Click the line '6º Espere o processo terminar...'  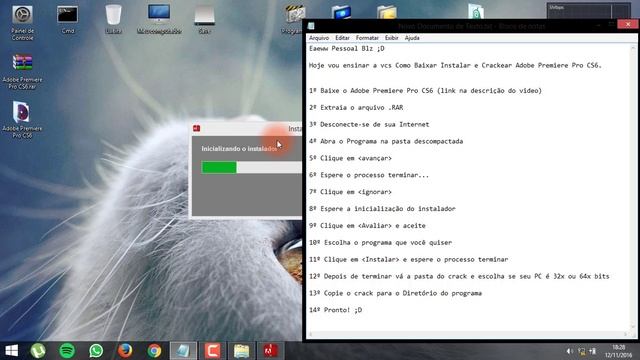[369, 175]
